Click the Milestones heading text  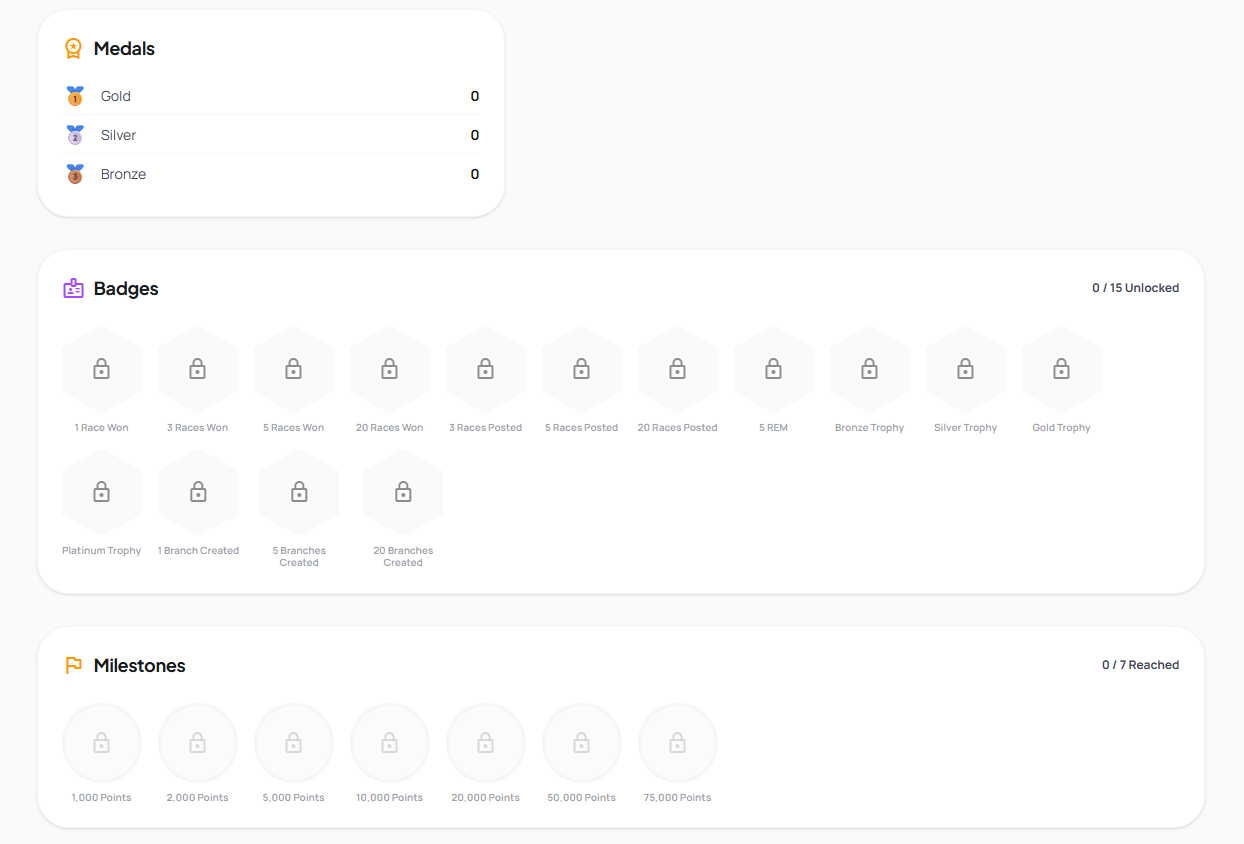tap(140, 665)
